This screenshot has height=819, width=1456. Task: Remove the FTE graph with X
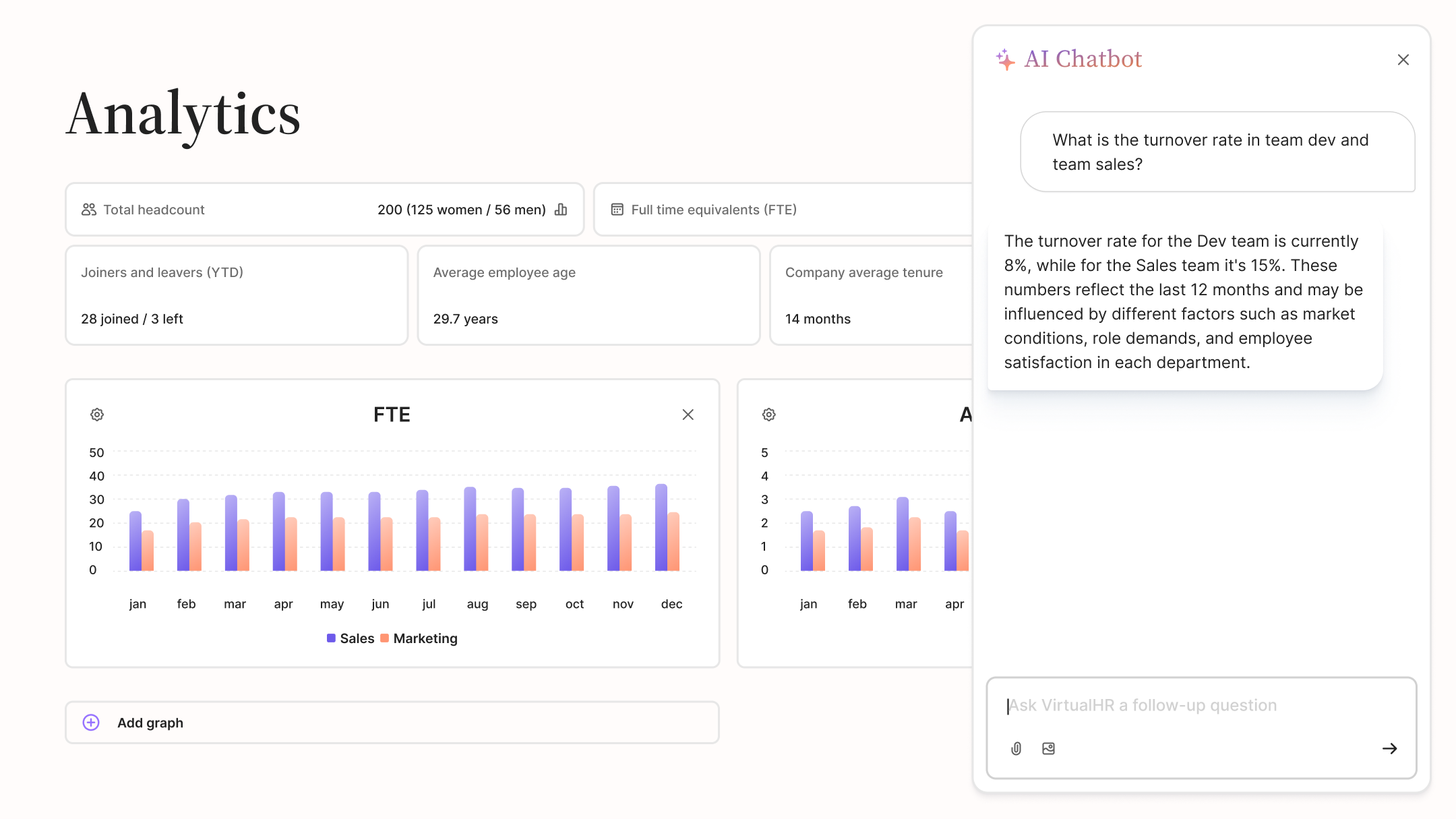(688, 415)
